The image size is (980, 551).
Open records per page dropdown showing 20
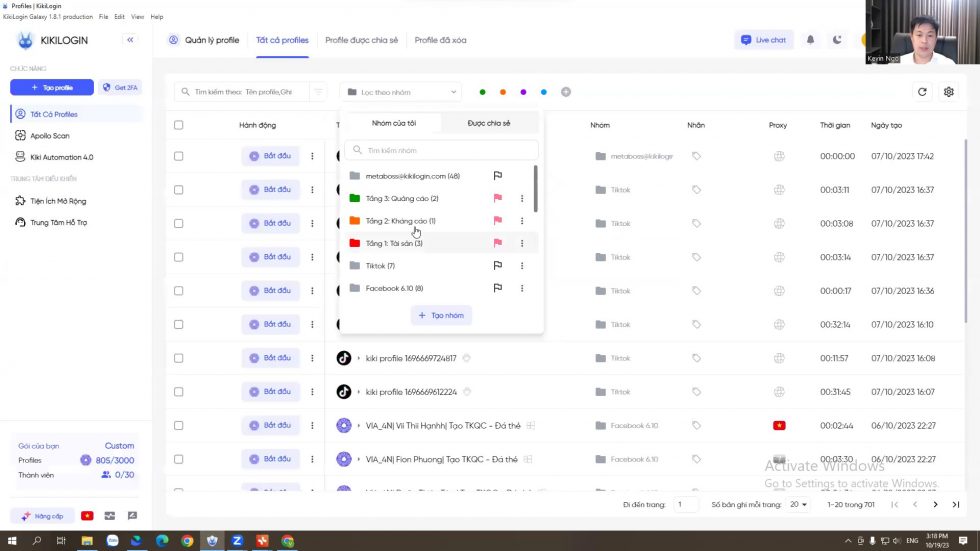pos(798,505)
